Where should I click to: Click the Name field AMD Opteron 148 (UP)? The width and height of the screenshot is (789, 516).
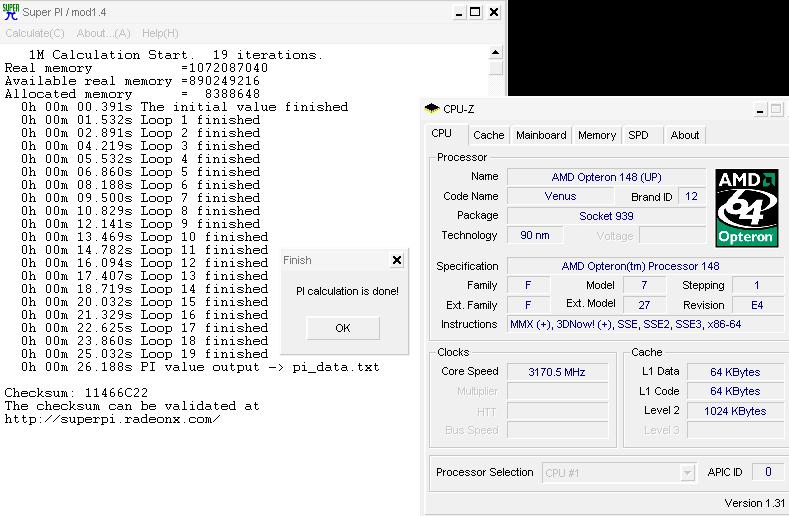[x=606, y=177]
